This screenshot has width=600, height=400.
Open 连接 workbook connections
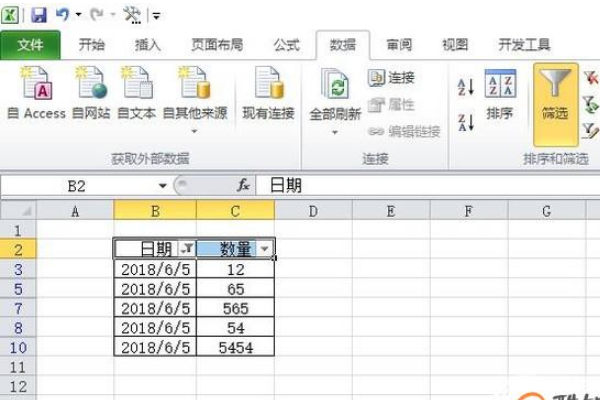click(391, 78)
